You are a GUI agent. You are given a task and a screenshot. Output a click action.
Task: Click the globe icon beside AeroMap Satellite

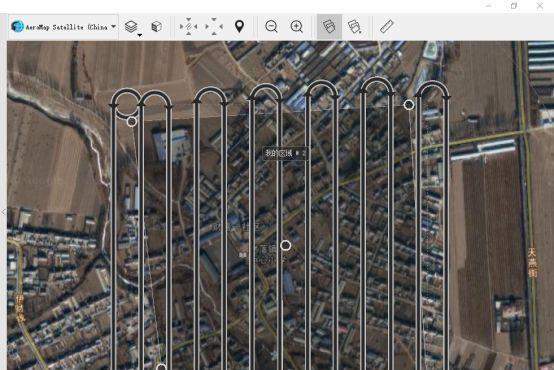point(17,27)
